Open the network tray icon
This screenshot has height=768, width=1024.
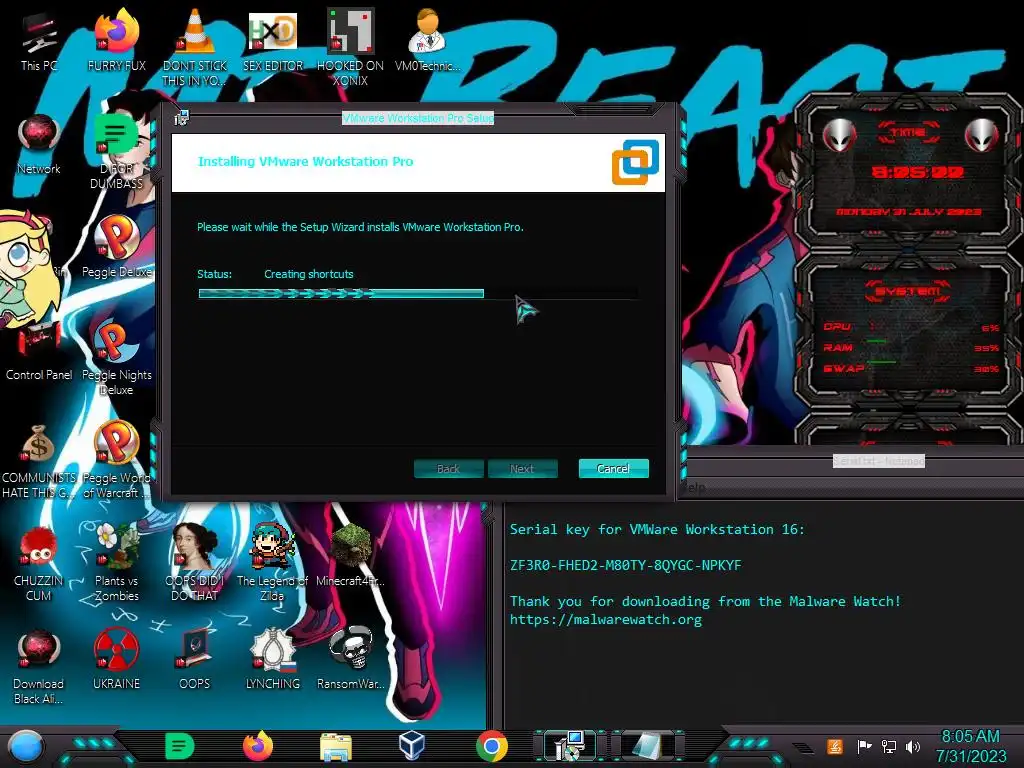pyautogui.click(x=888, y=746)
